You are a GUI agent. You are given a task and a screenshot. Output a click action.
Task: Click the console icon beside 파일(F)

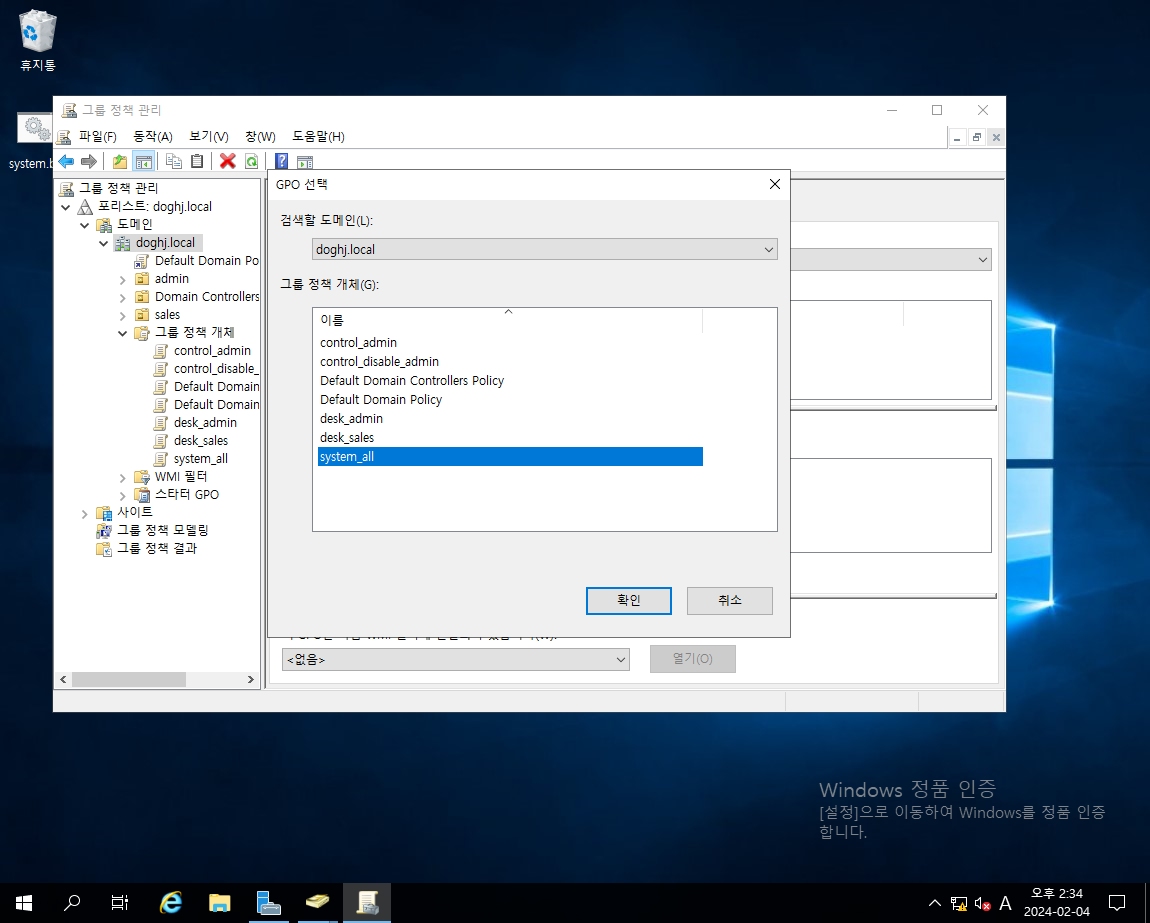coord(65,136)
